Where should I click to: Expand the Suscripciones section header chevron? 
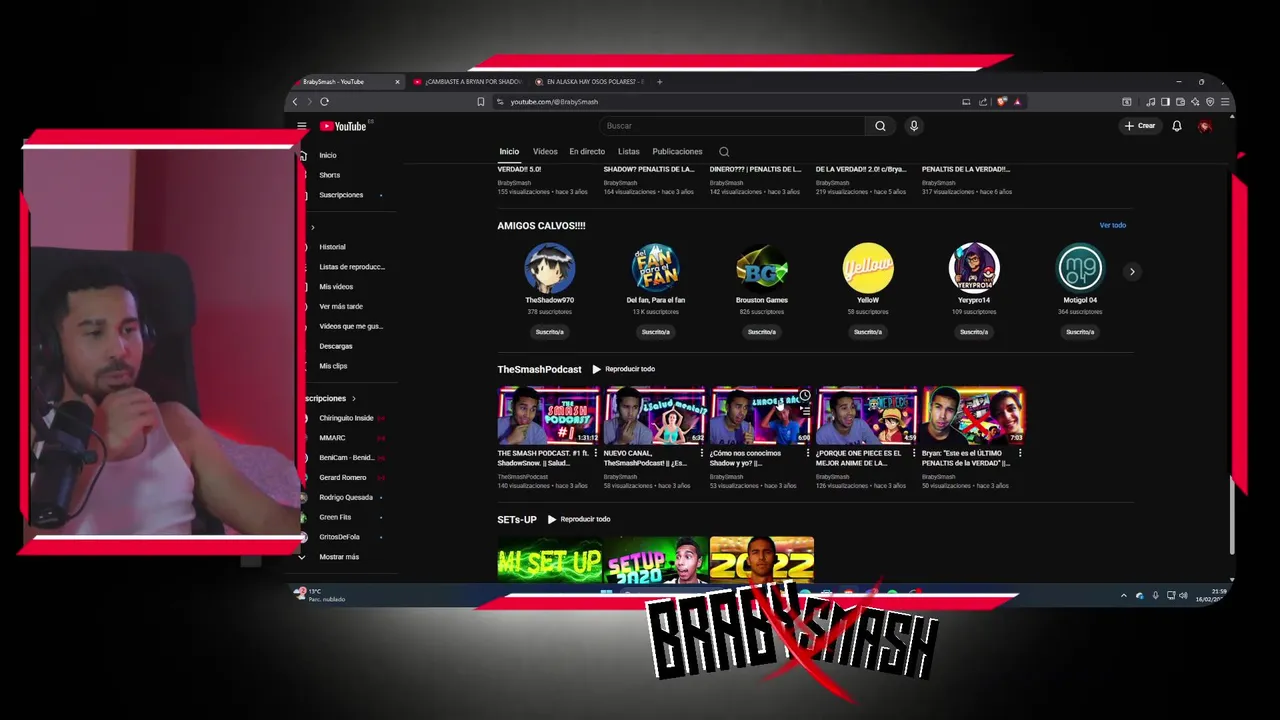(353, 399)
